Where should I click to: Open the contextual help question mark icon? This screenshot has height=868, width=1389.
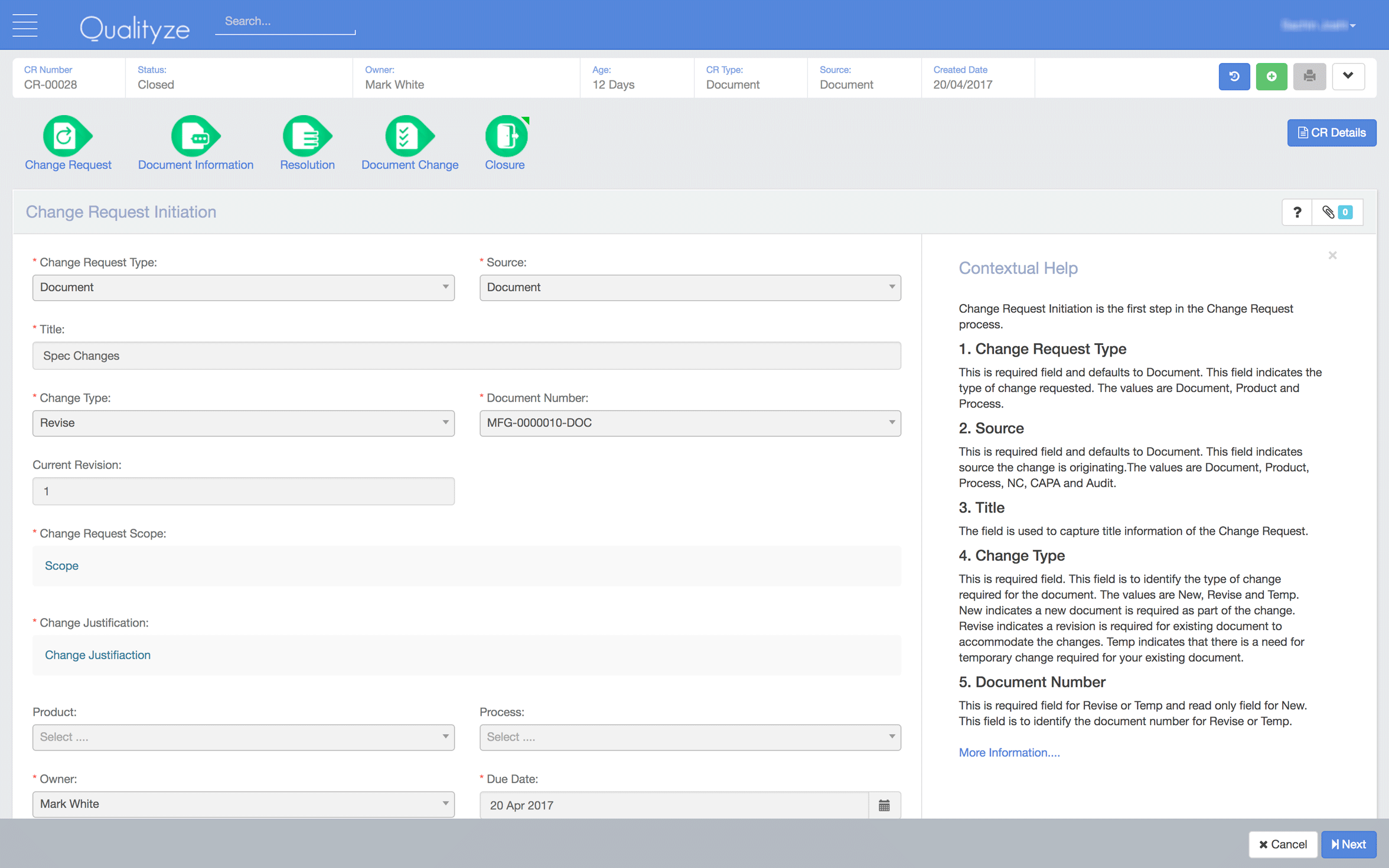[1297, 212]
